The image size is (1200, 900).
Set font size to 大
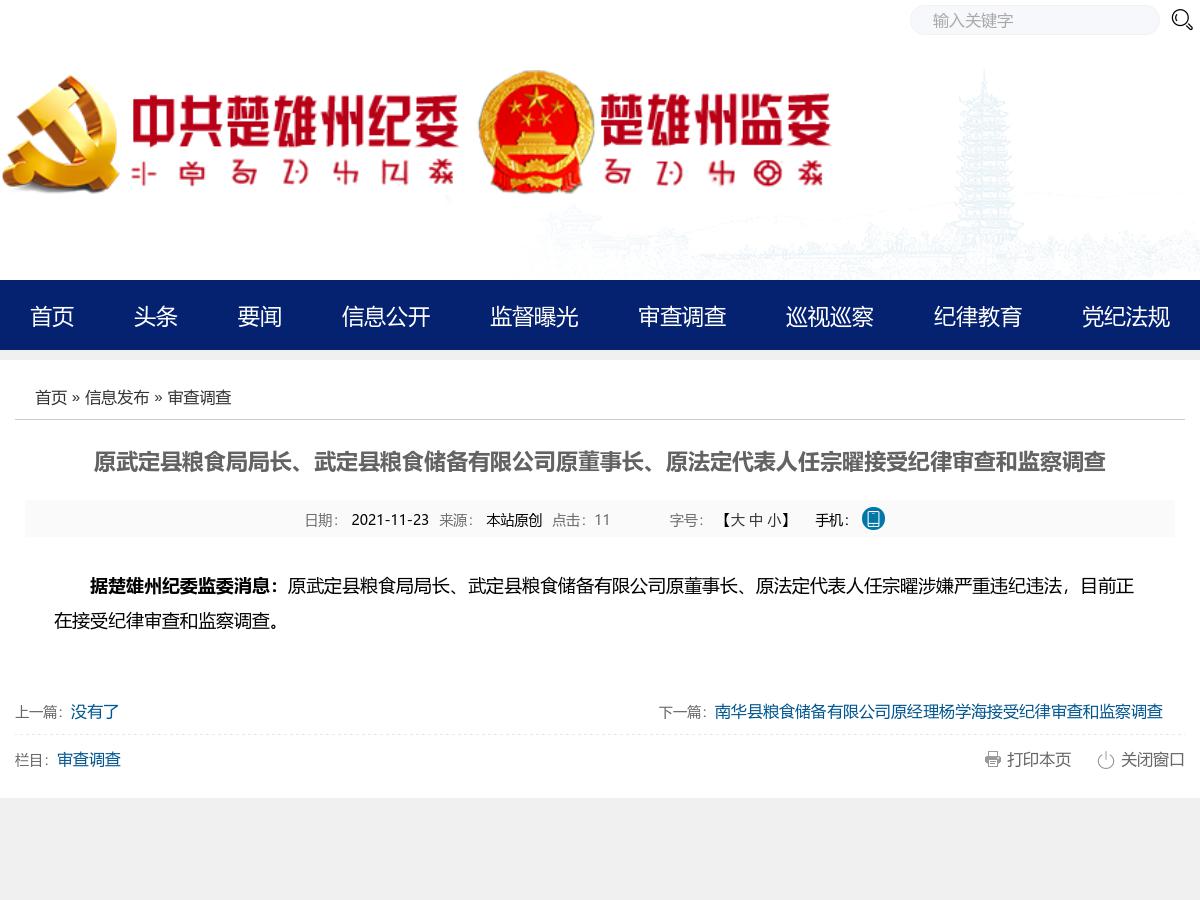738,520
